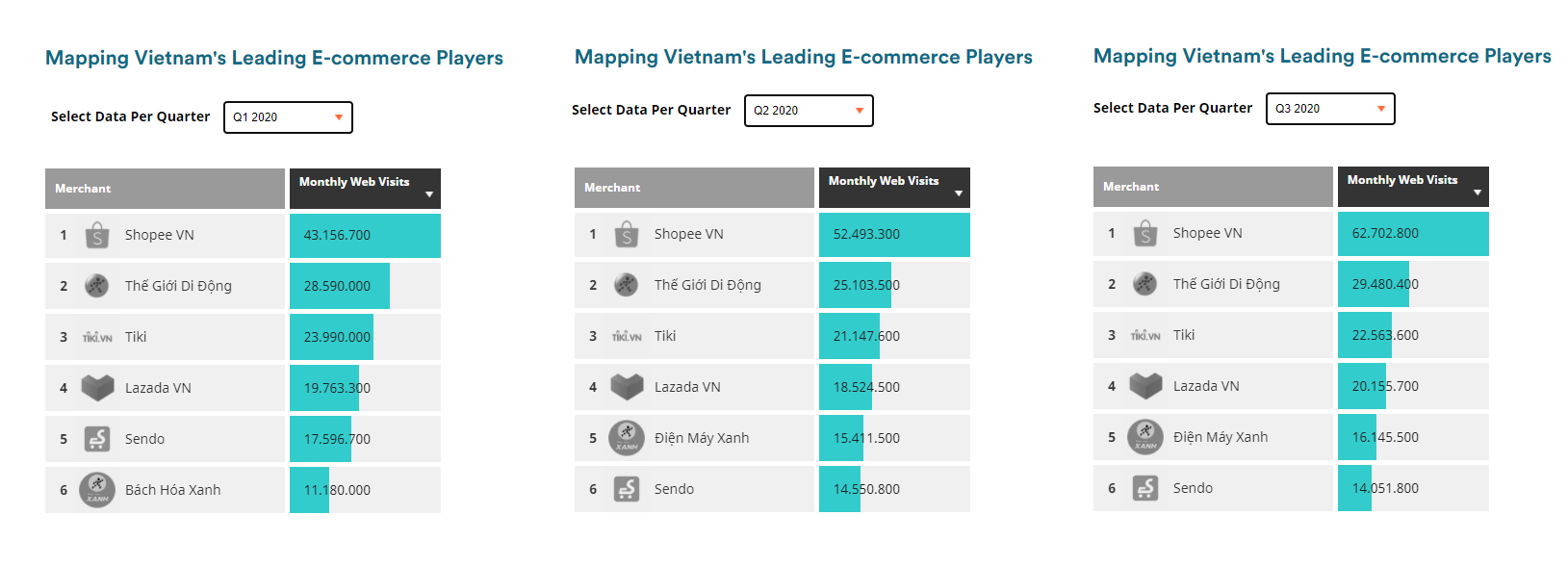Click the Lazada VN heart icon in Q2 table

(x=627, y=386)
